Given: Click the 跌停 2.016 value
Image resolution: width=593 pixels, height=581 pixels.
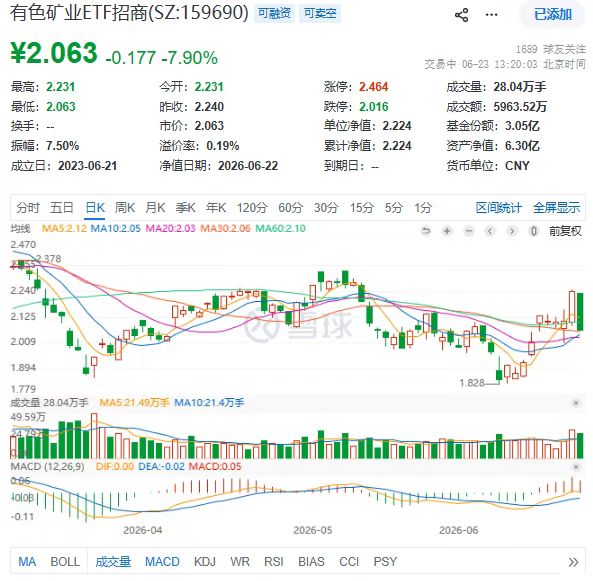Looking at the screenshot, I should 373,107.
